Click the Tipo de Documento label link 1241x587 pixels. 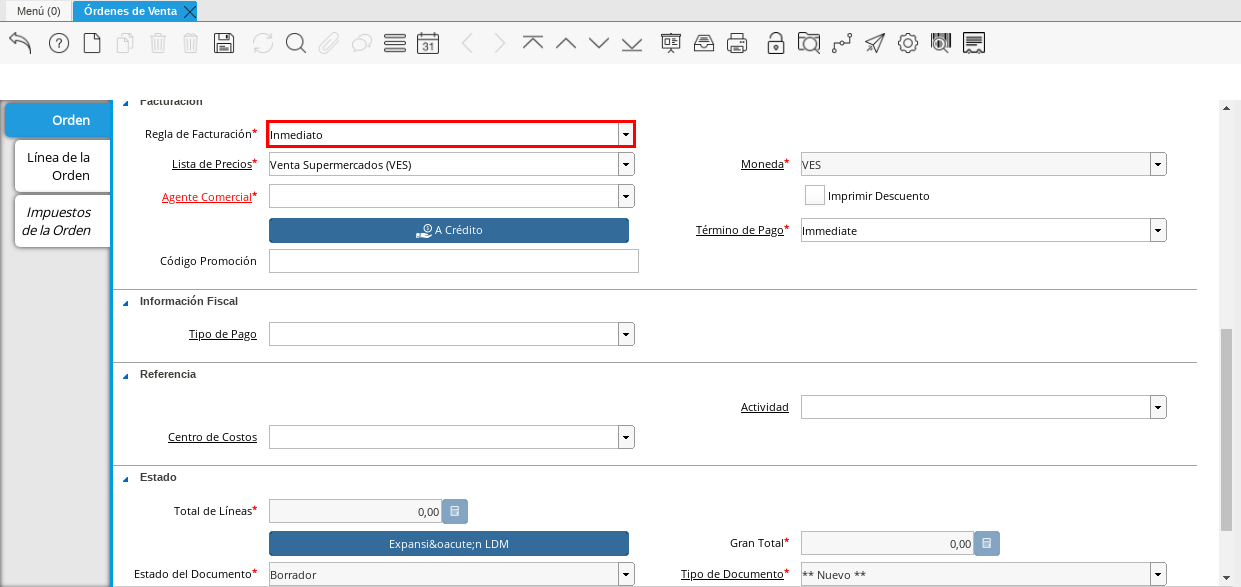click(x=732, y=574)
